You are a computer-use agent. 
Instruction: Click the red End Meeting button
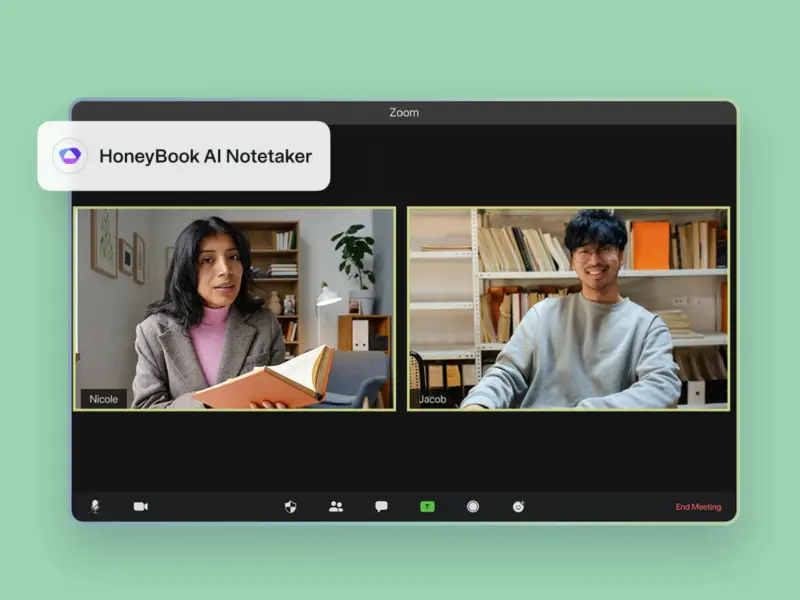(x=698, y=507)
